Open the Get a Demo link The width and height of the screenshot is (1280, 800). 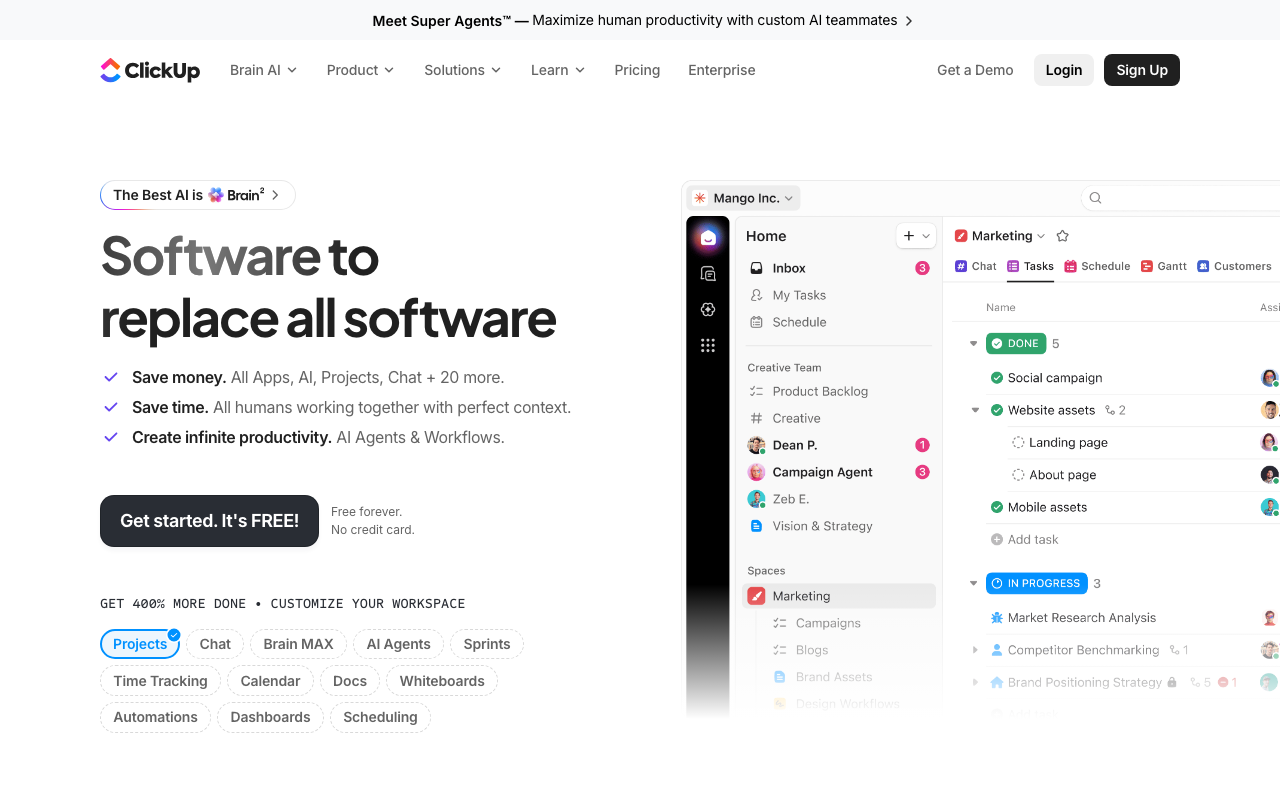pyautogui.click(x=975, y=70)
